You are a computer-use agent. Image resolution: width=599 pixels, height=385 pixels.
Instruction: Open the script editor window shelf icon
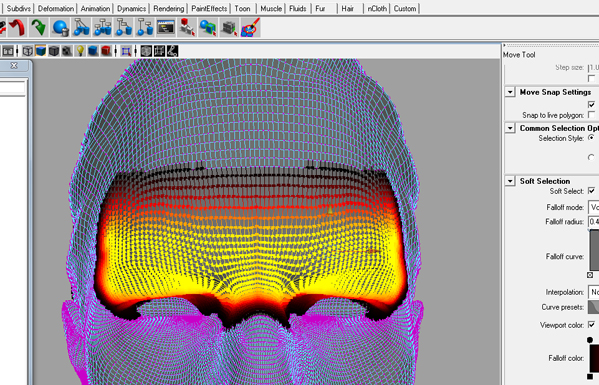pyautogui.click(x=166, y=28)
